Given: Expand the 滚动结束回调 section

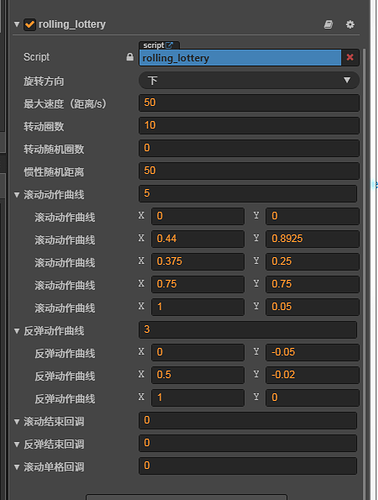Looking at the screenshot, I should (x=17, y=422).
